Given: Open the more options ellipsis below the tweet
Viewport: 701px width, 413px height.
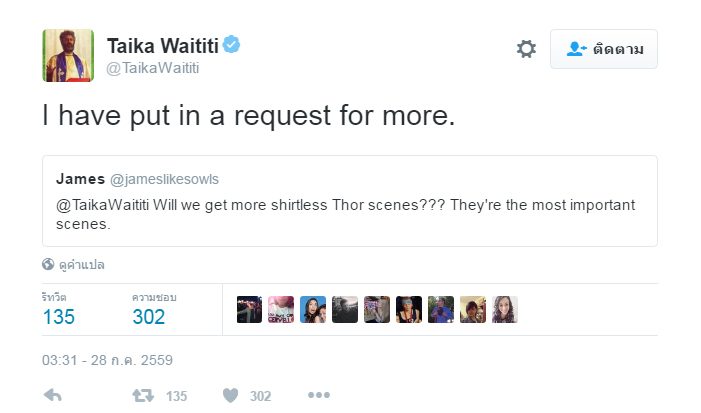Looking at the screenshot, I should click(x=318, y=395).
